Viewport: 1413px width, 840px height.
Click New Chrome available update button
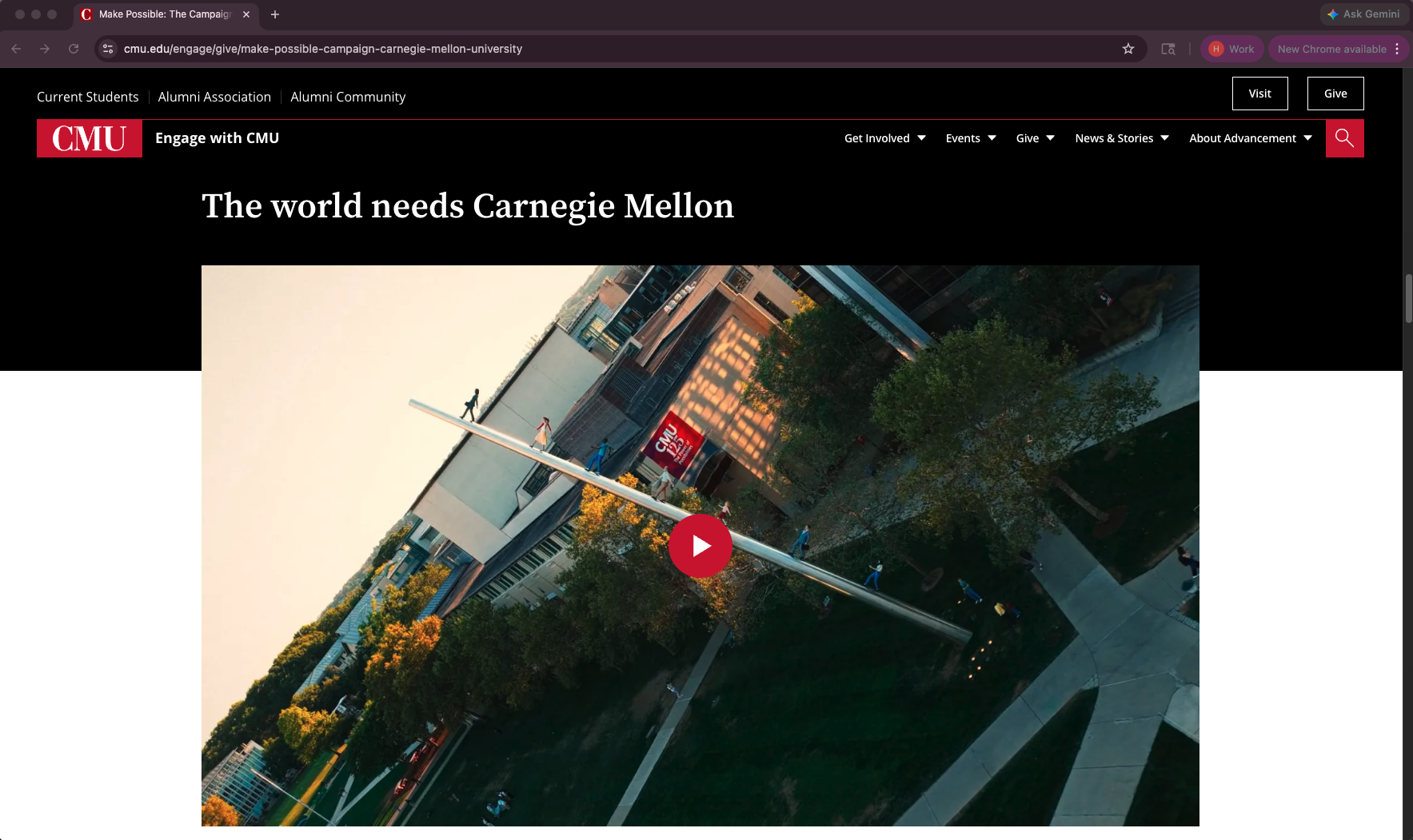1331,49
